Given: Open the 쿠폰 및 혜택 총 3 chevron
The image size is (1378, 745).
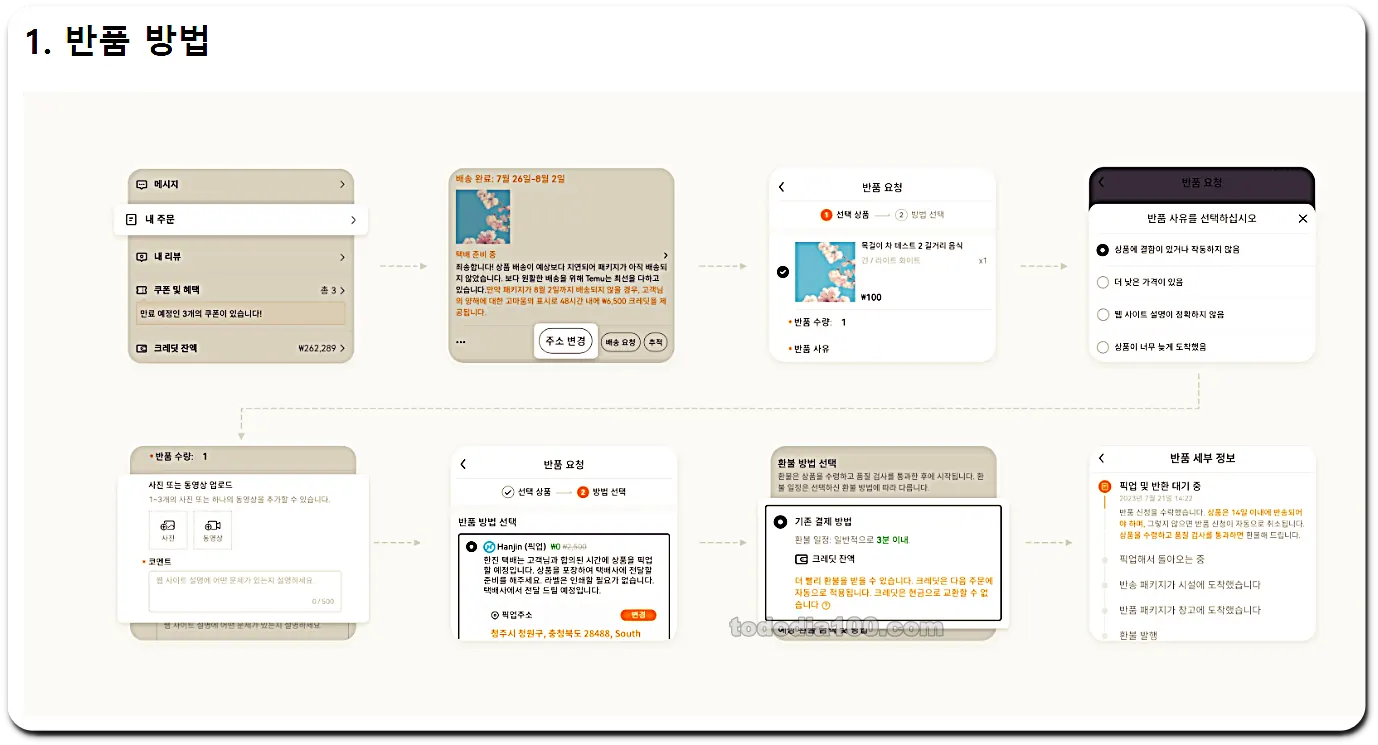Looking at the screenshot, I should click(344, 290).
